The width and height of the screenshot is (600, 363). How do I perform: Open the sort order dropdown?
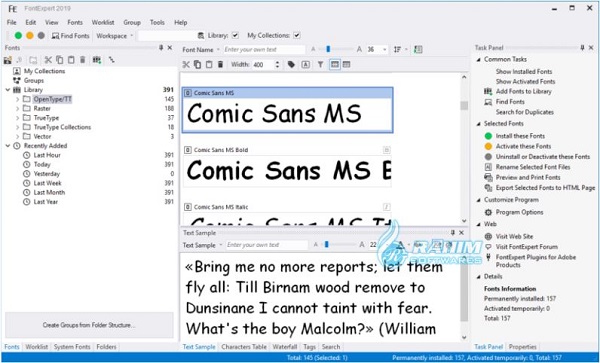click(x=400, y=49)
